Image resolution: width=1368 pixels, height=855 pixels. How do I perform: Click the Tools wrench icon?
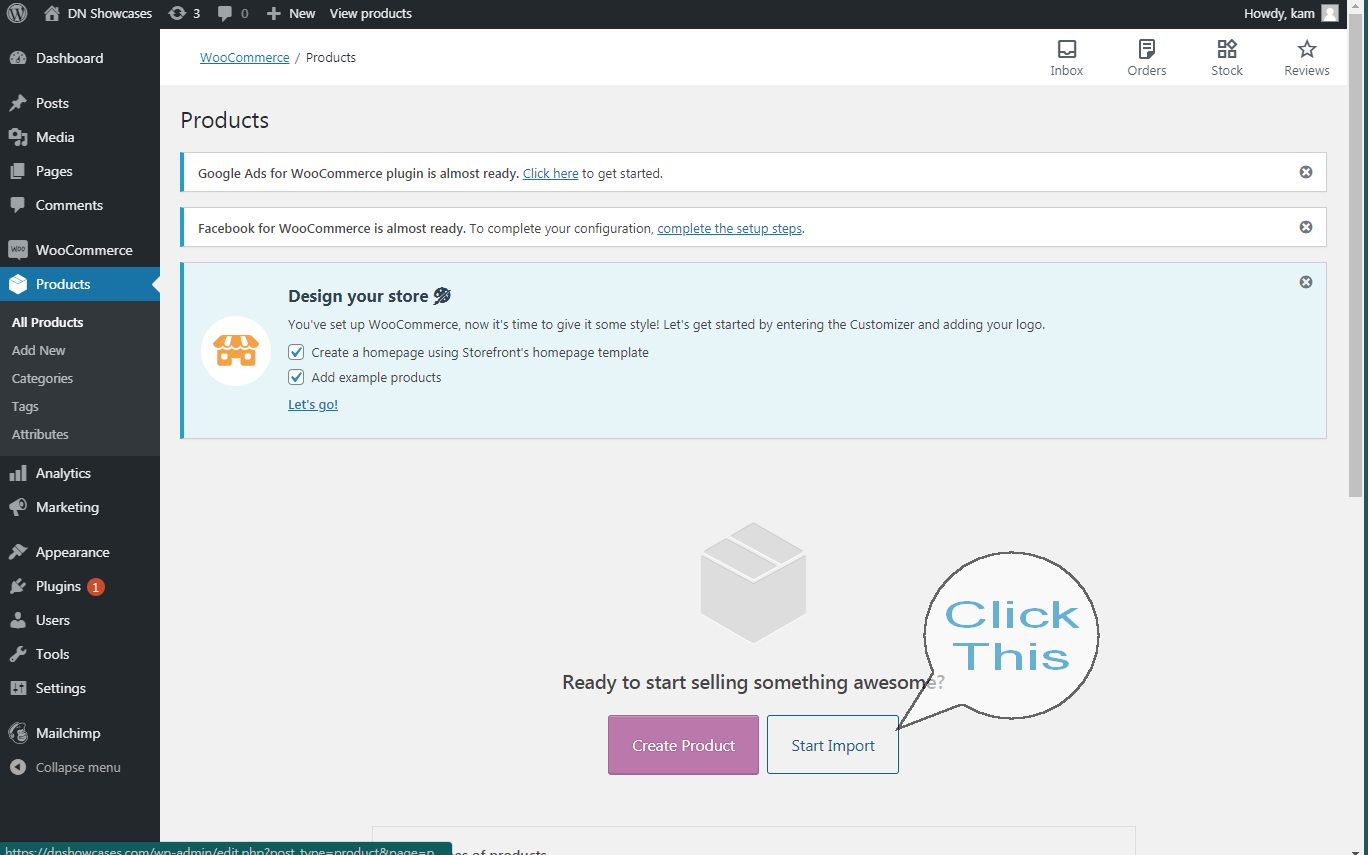pyautogui.click(x=18, y=654)
